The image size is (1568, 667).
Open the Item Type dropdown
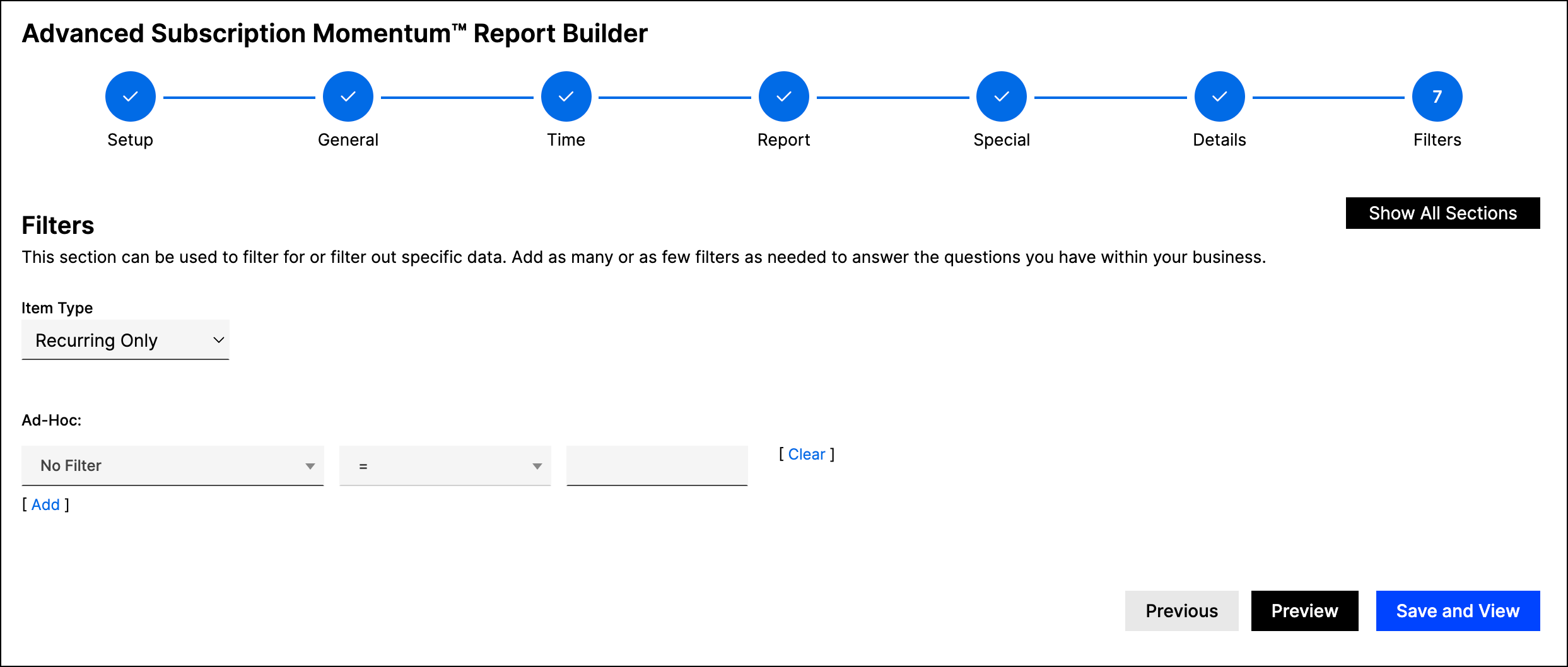pos(126,340)
